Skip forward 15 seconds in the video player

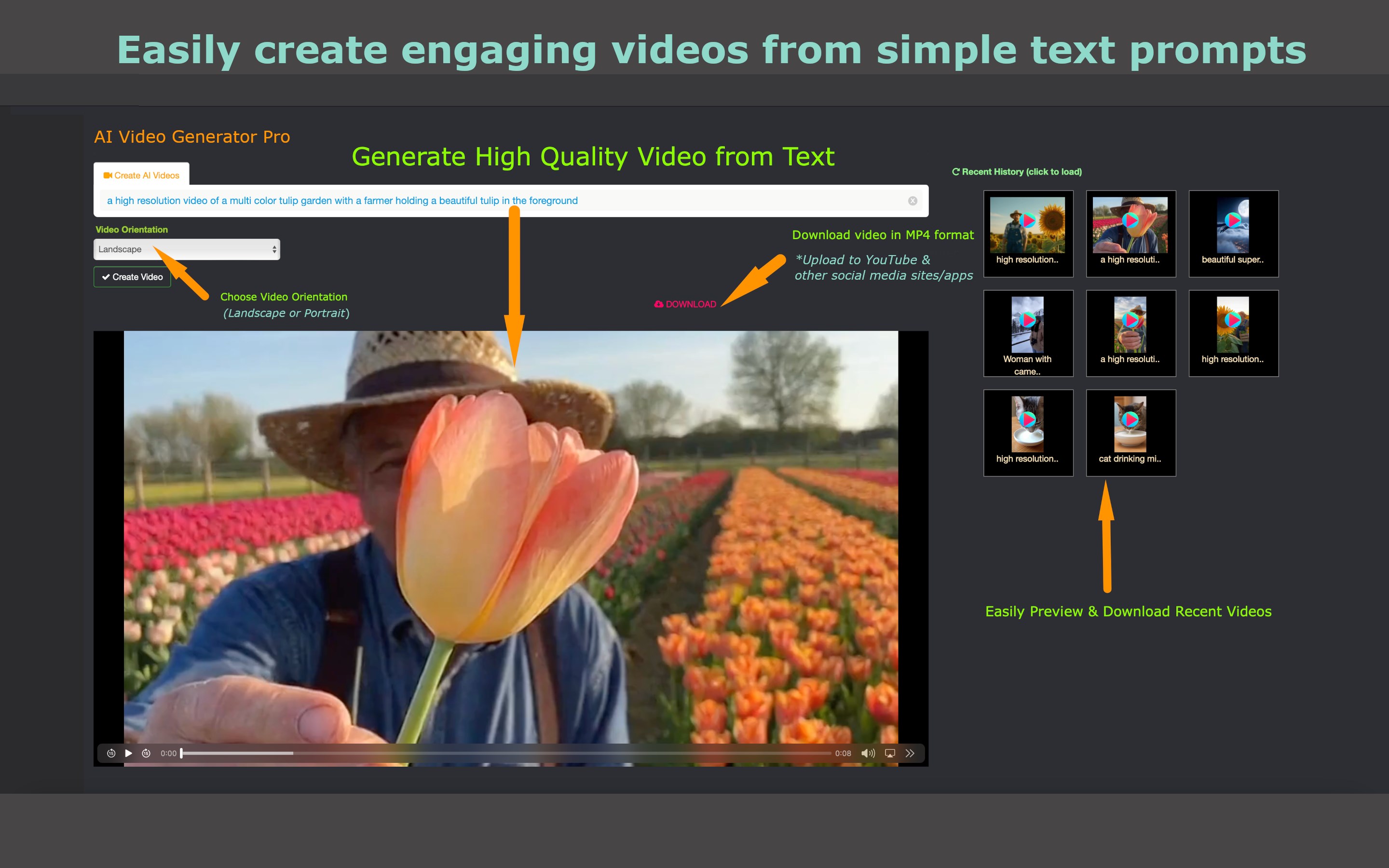(x=146, y=753)
